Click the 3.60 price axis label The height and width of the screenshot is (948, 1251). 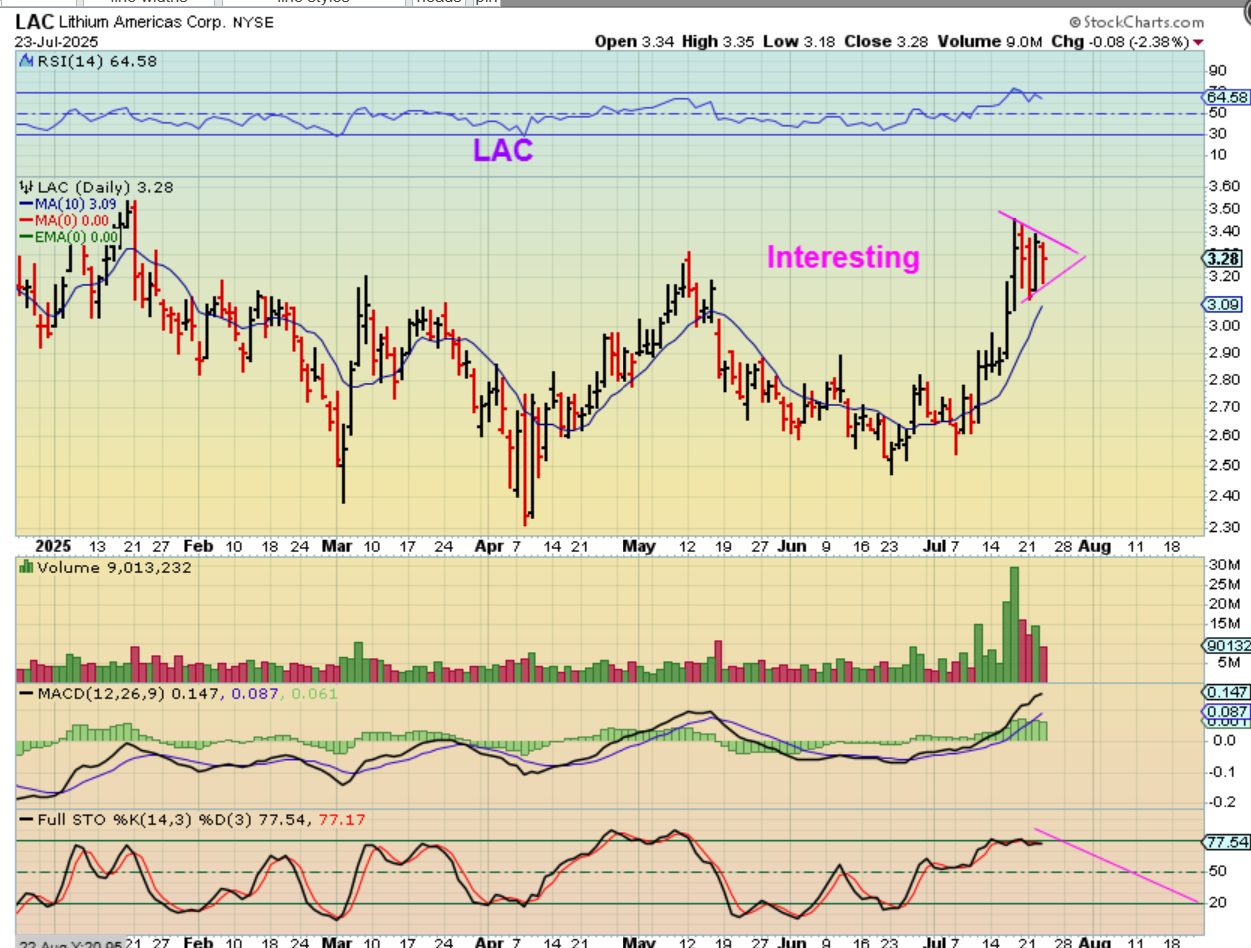pos(1223,186)
